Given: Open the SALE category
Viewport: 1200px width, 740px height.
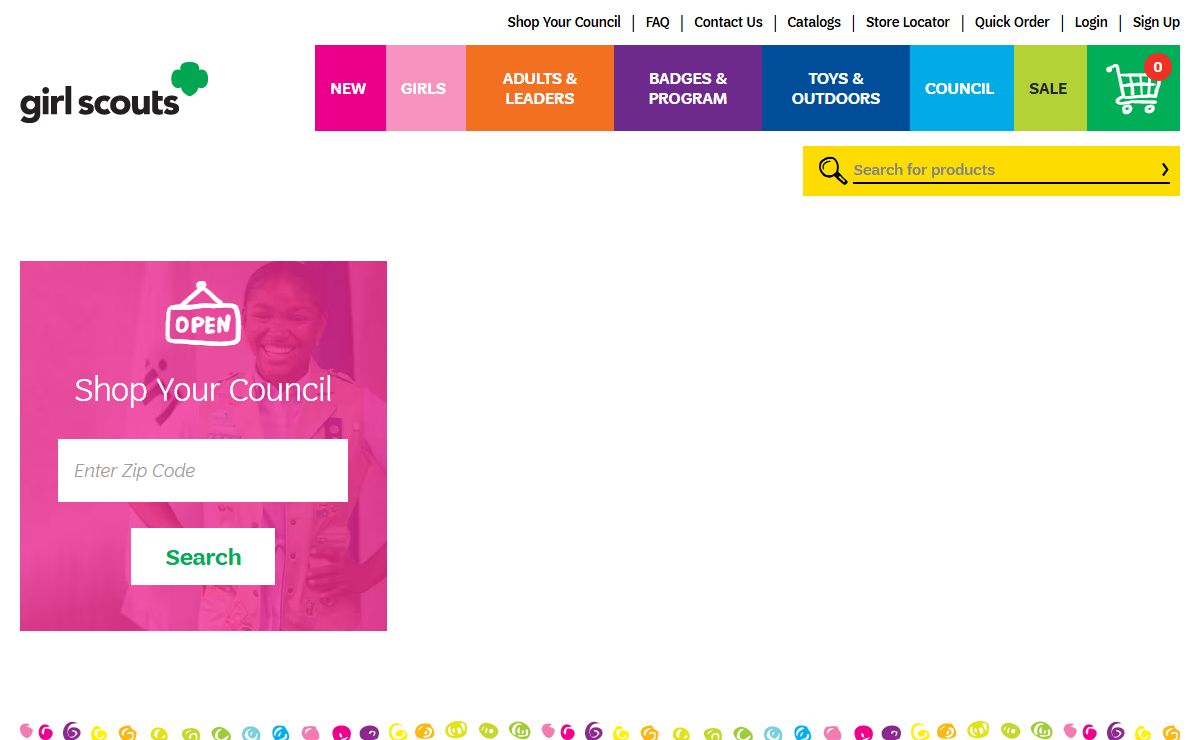Looking at the screenshot, I should [1050, 88].
